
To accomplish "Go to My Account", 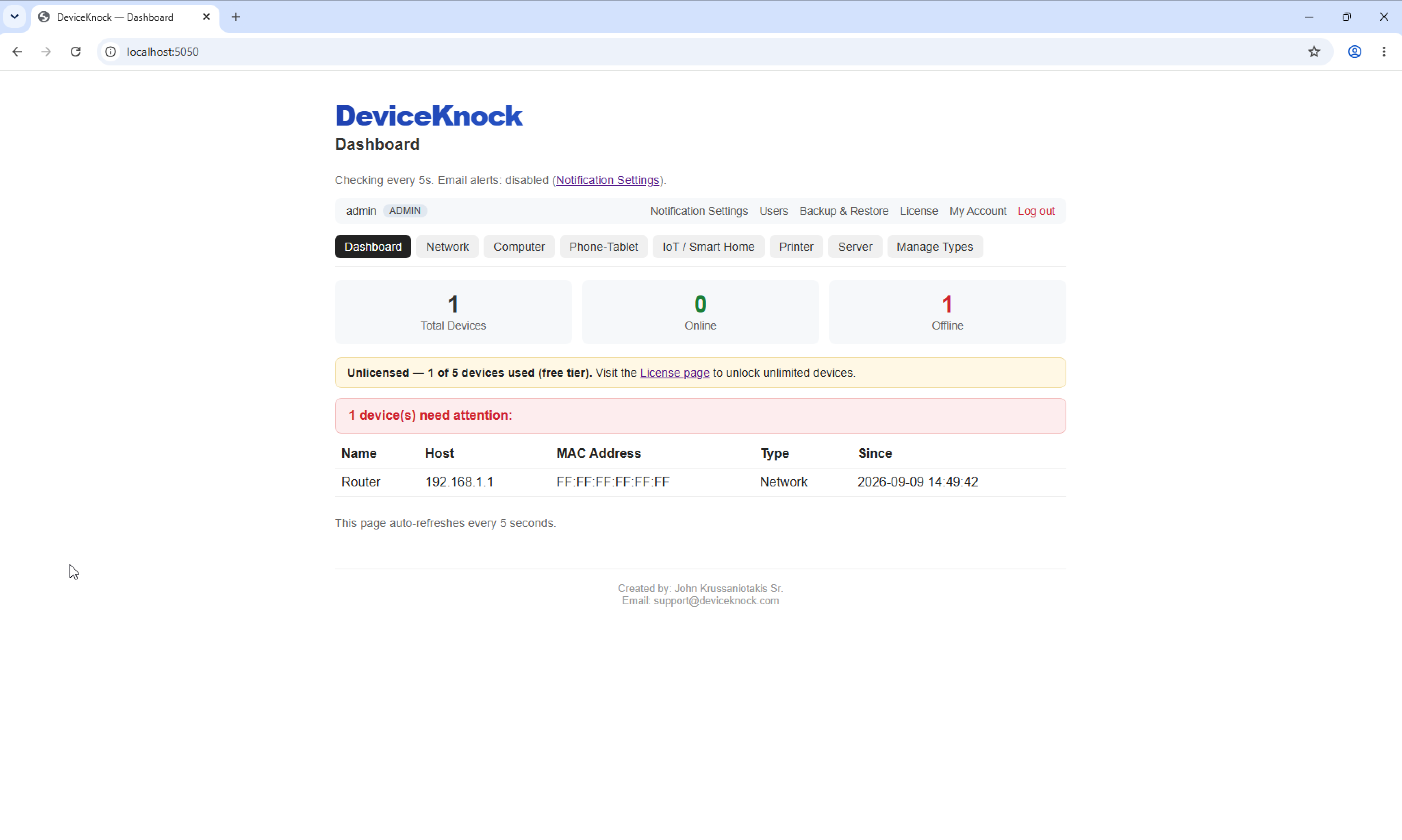I will pyautogui.click(x=977, y=211).
